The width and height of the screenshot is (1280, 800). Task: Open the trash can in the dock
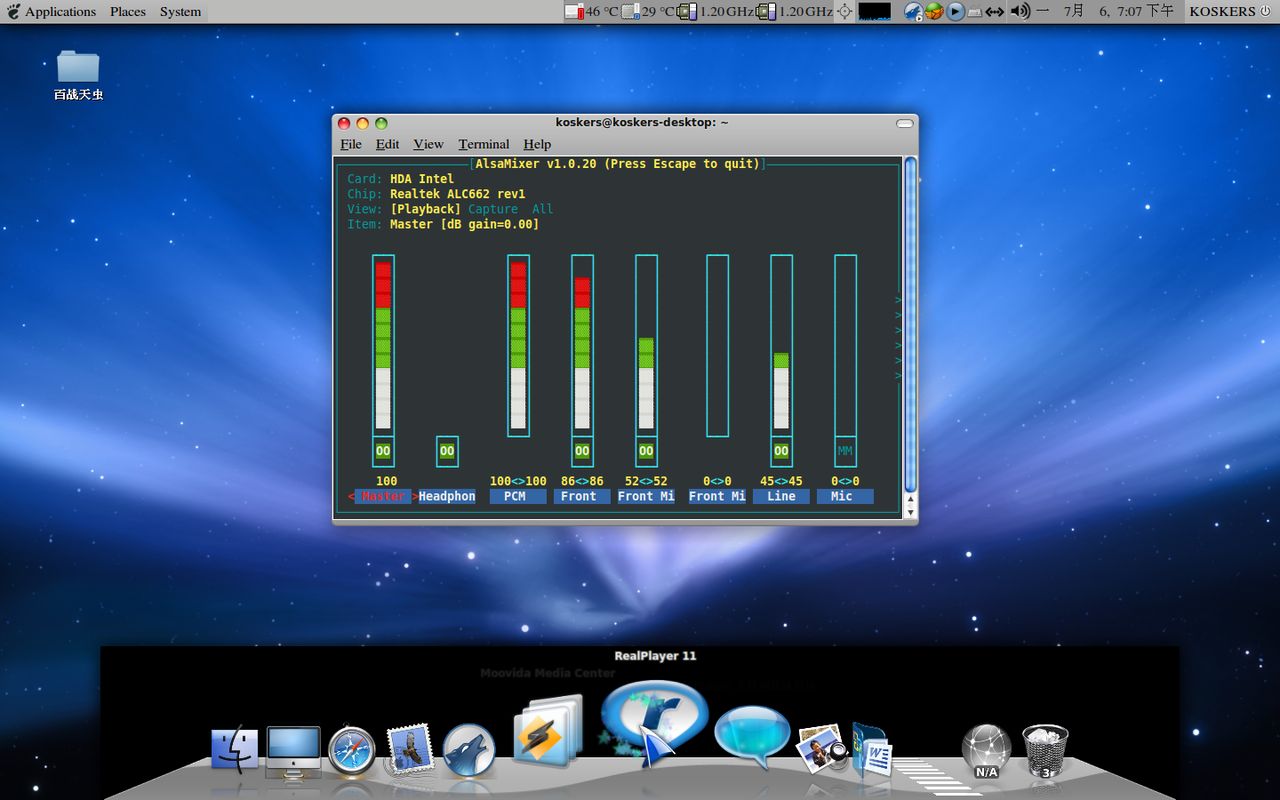[x=1045, y=750]
